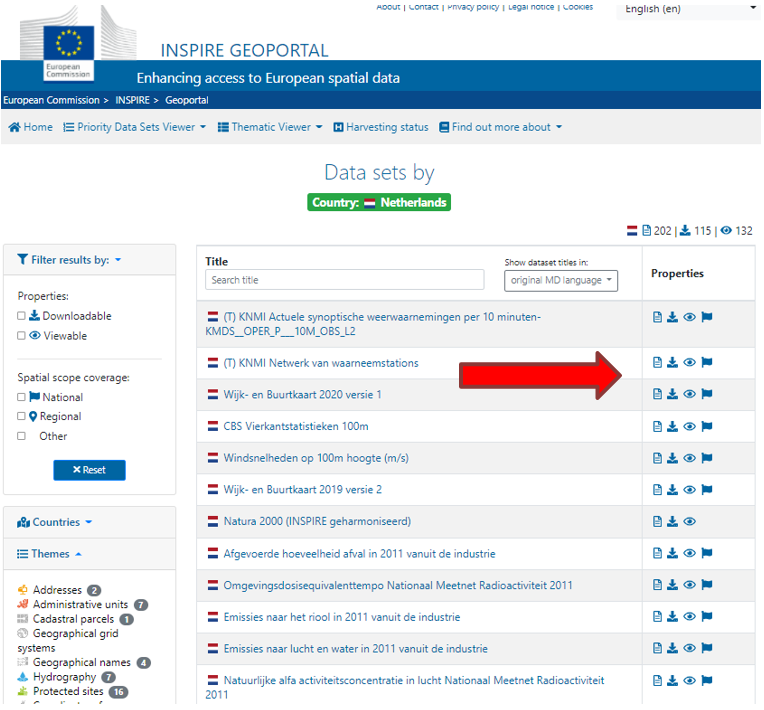The width and height of the screenshot is (764, 710).
Task: Open the Priority Data Sets Viewer menu
Action: (x=134, y=127)
